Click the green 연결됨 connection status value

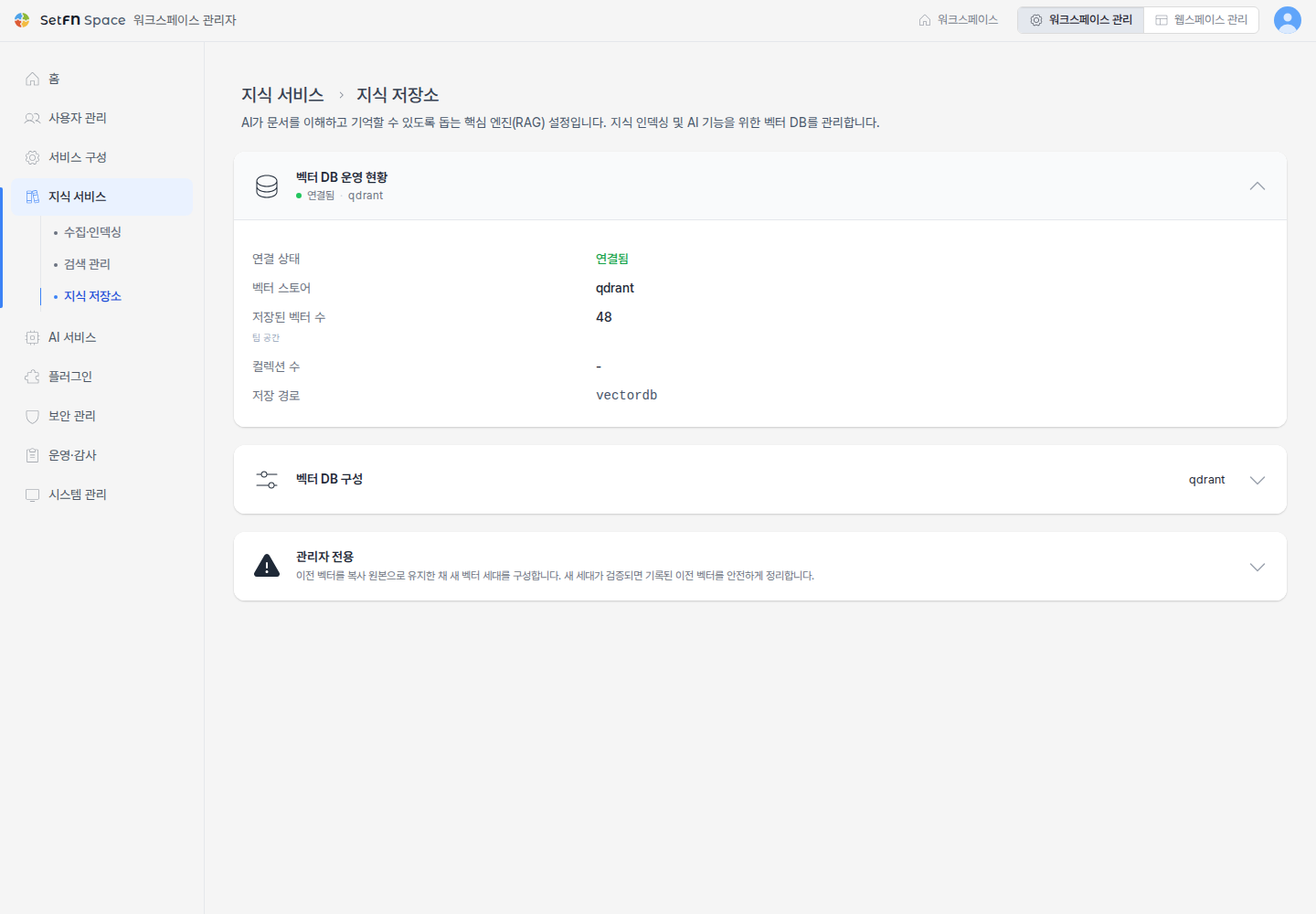(612, 260)
